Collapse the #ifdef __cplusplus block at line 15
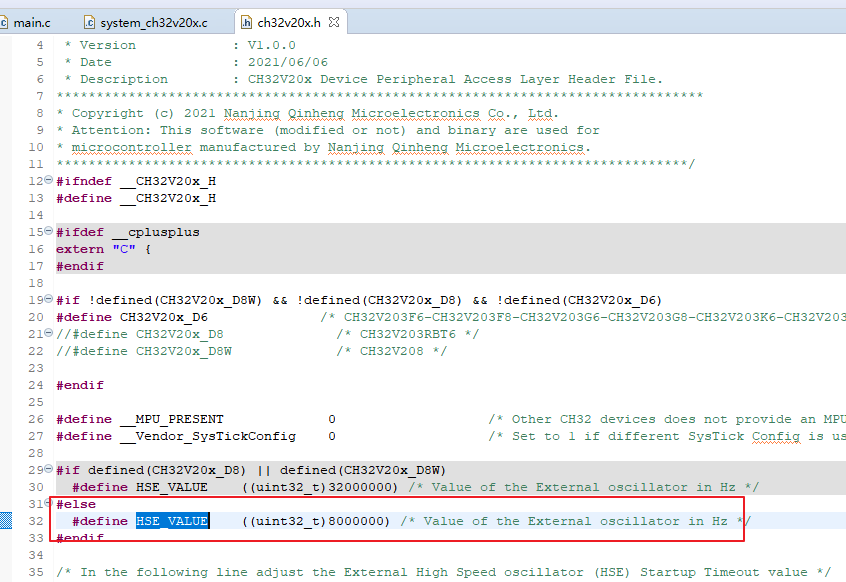The width and height of the screenshot is (846, 582). click(49, 232)
